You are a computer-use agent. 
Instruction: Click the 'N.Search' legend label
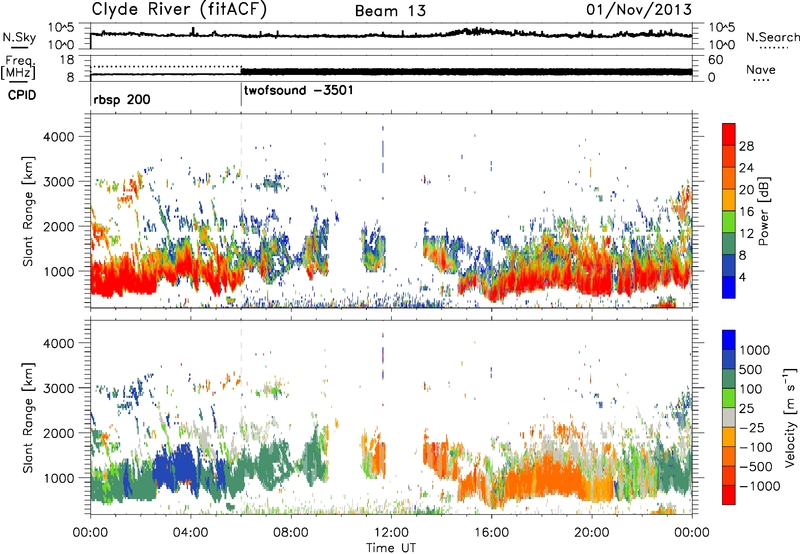coord(772,37)
